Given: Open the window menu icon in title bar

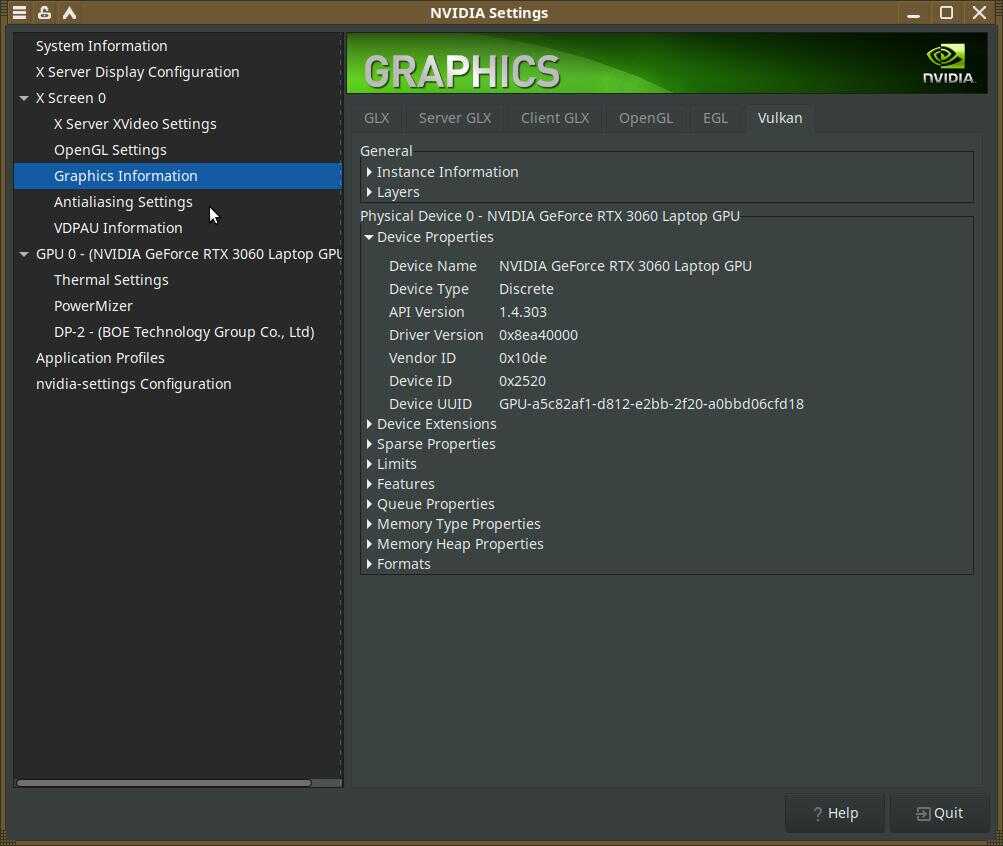Looking at the screenshot, I should click(19, 12).
